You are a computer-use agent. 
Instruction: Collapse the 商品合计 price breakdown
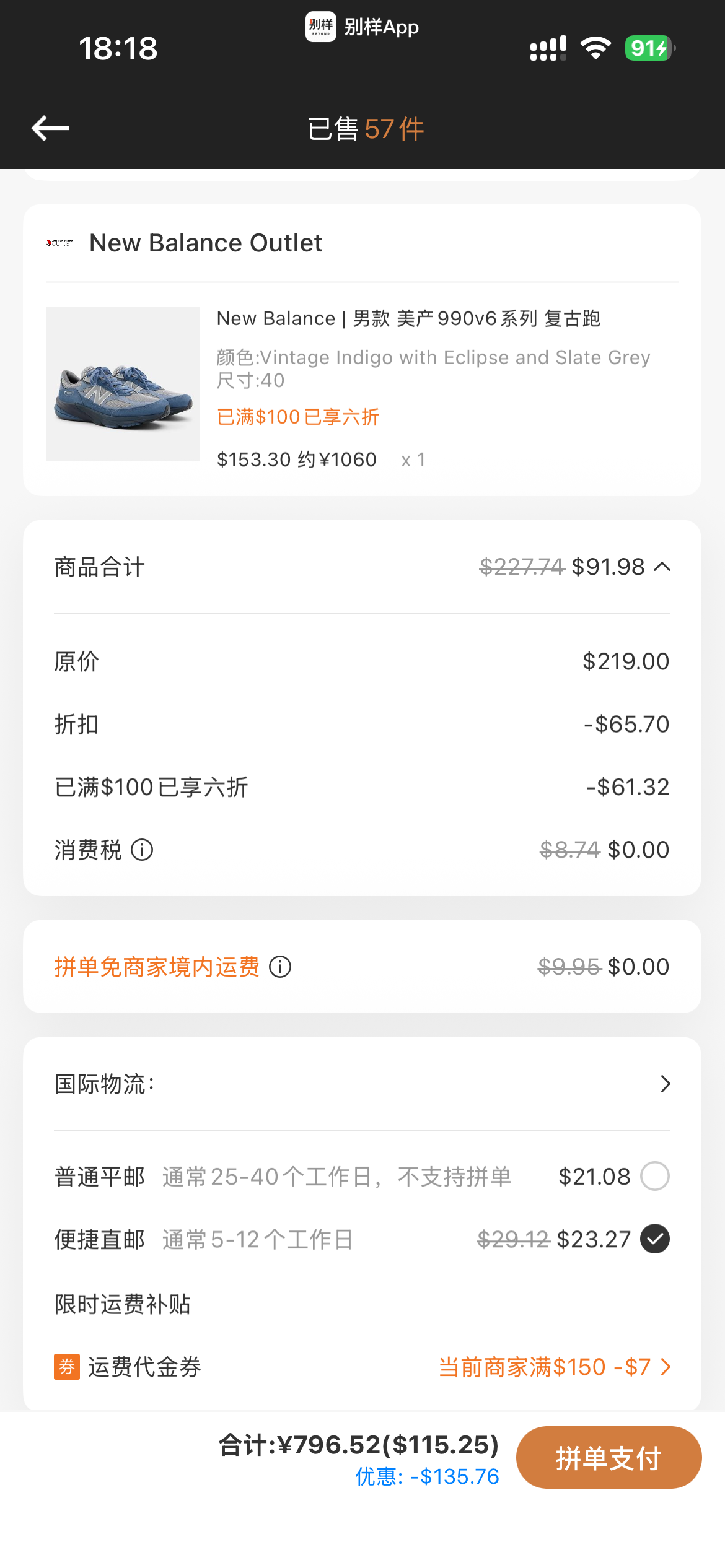tap(662, 567)
